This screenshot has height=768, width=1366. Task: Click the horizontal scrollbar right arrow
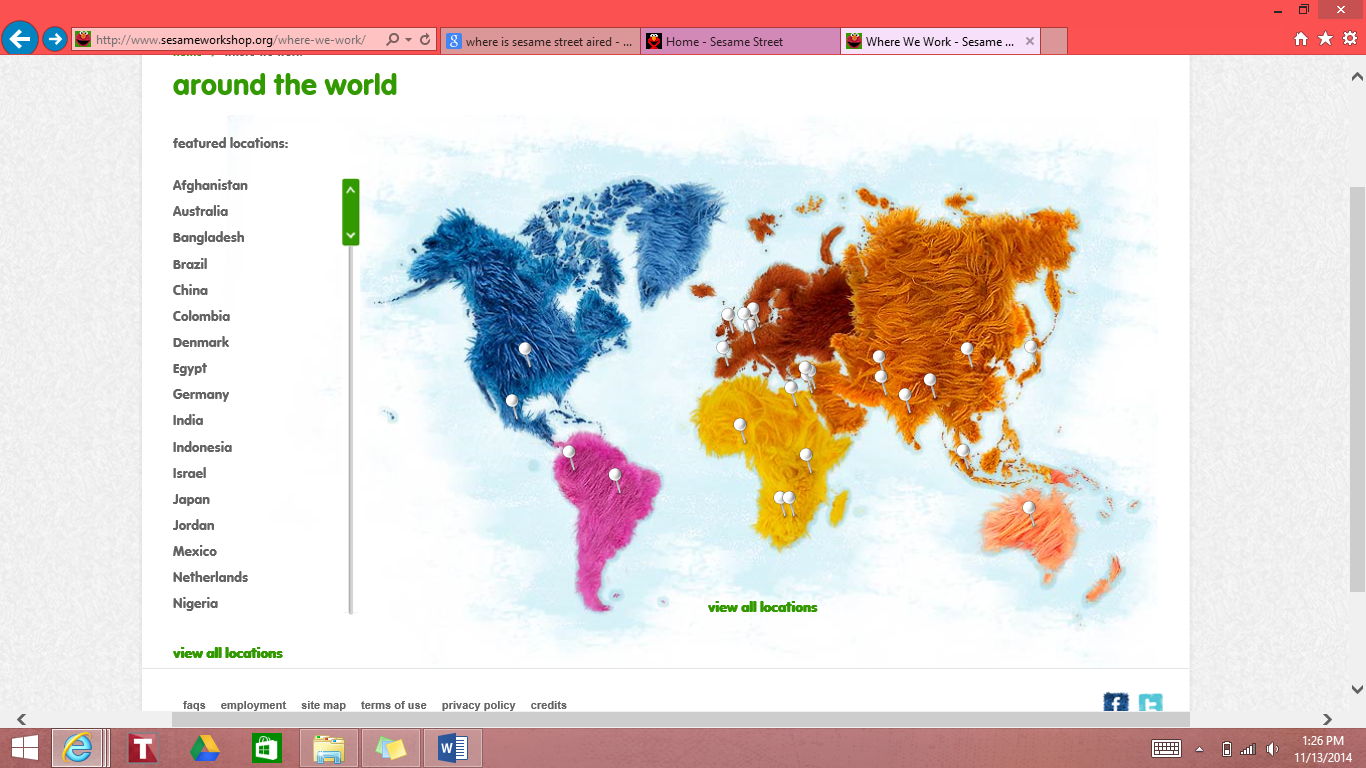click(1327, 719)
